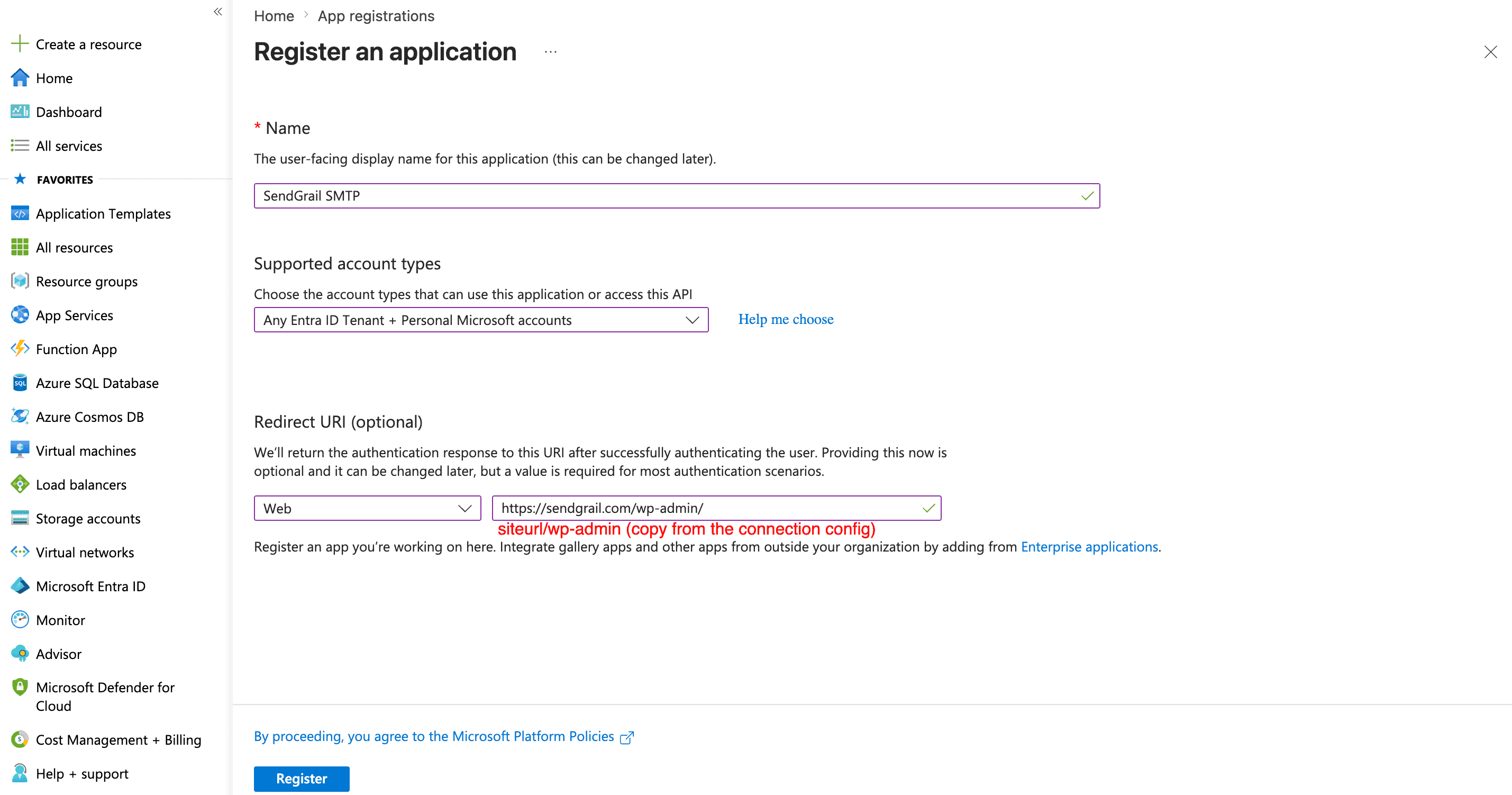
Task: Click the Home breadcrumb link
Action: pos(274,16)
